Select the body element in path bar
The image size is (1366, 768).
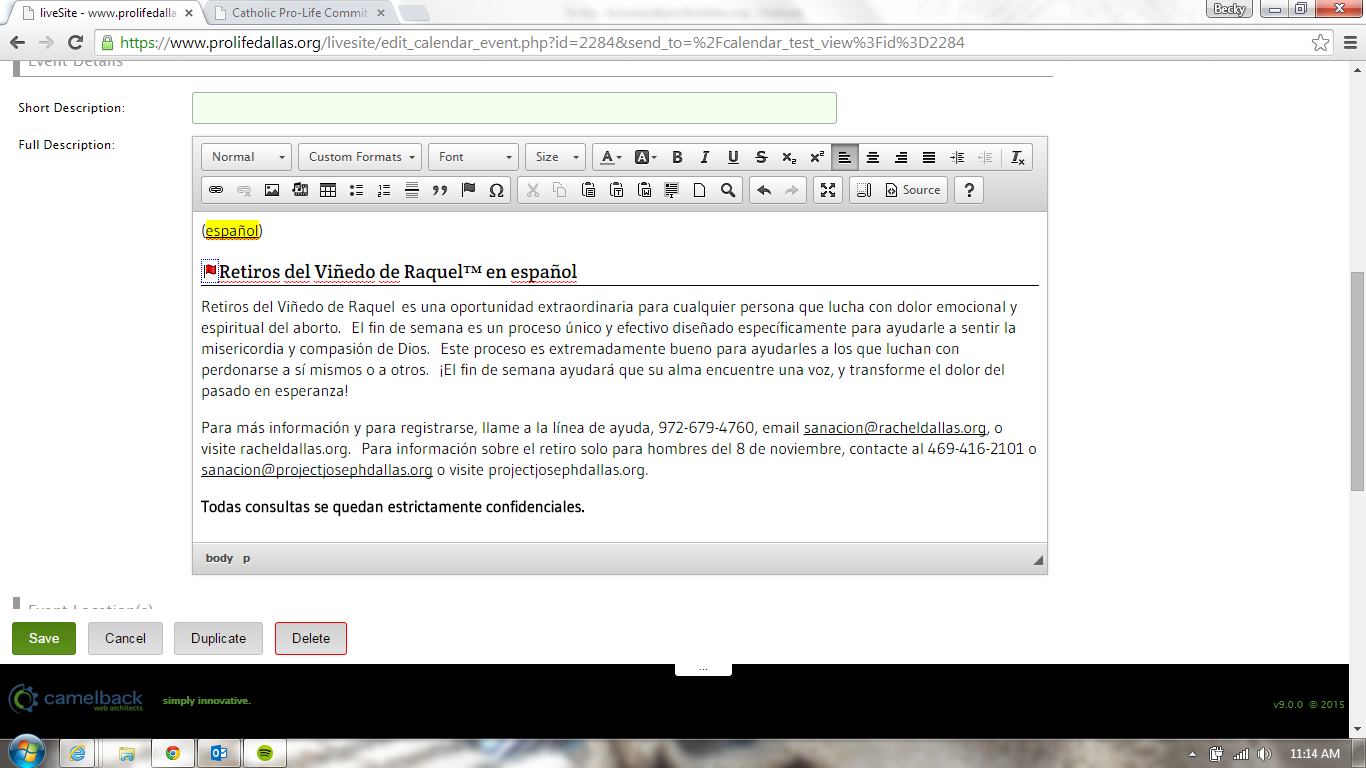(x=219, y=558)
